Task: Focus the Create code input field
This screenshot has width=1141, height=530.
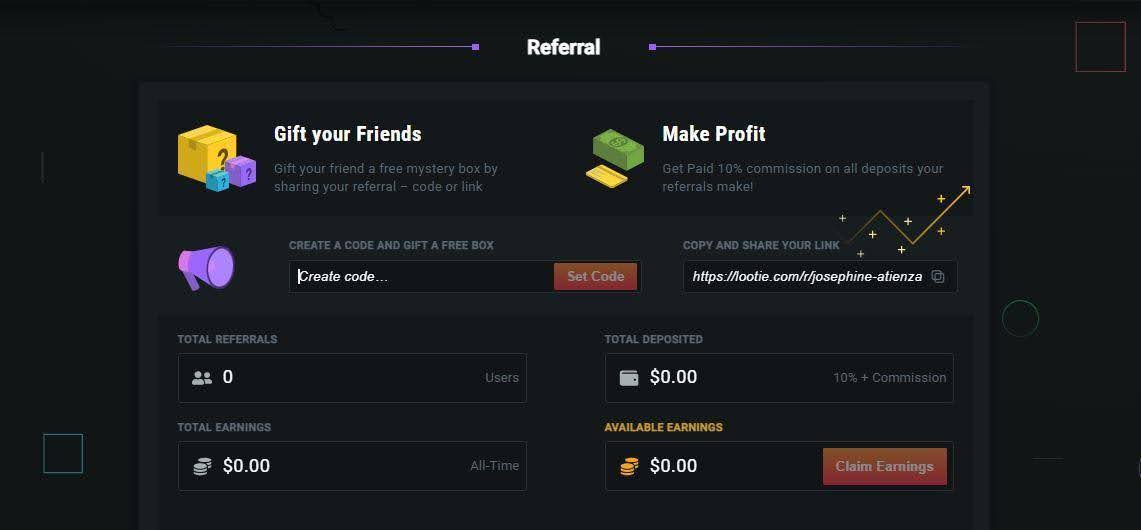Action: (422, 277)
